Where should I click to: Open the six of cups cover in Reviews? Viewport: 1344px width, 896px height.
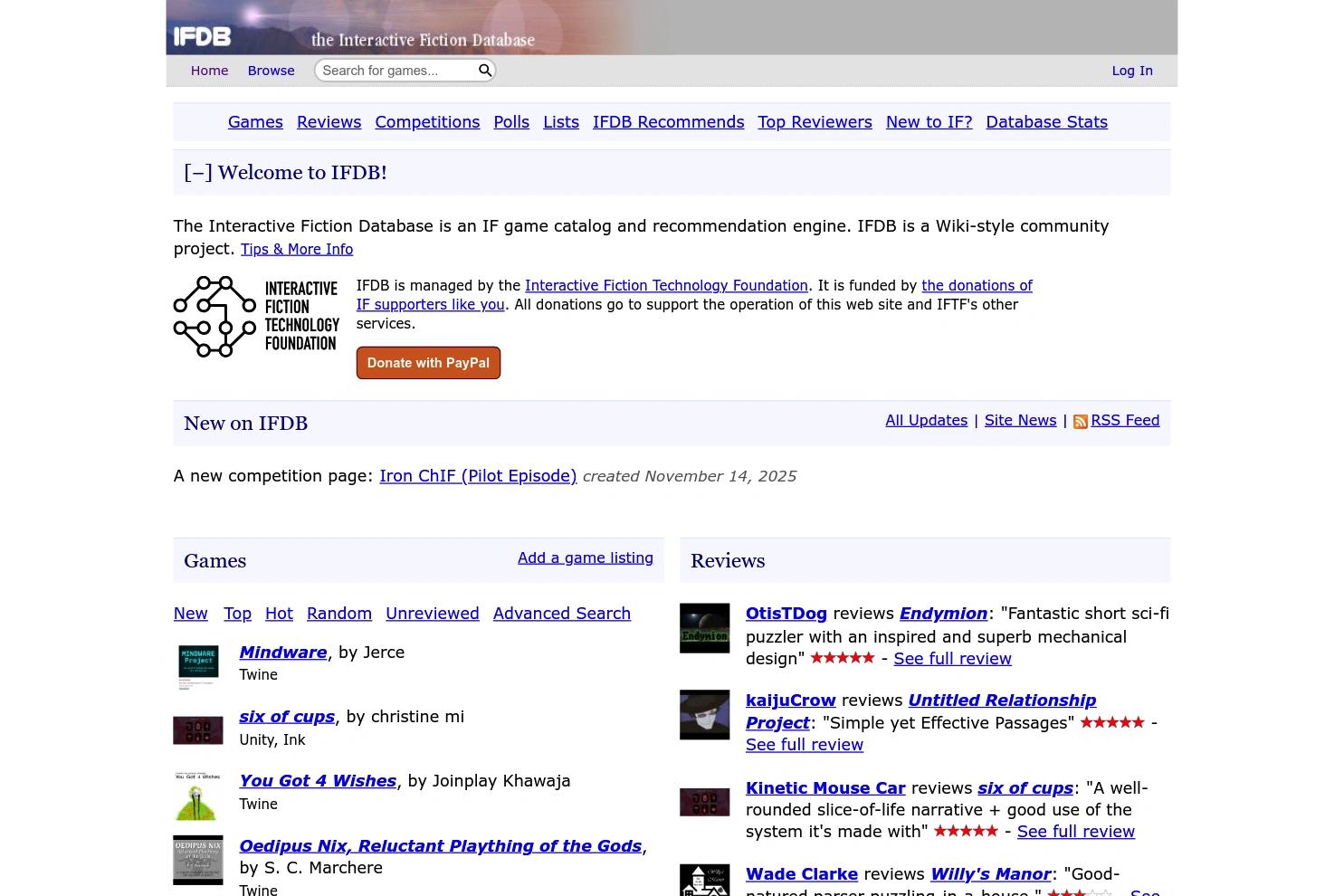click(704, 802)
